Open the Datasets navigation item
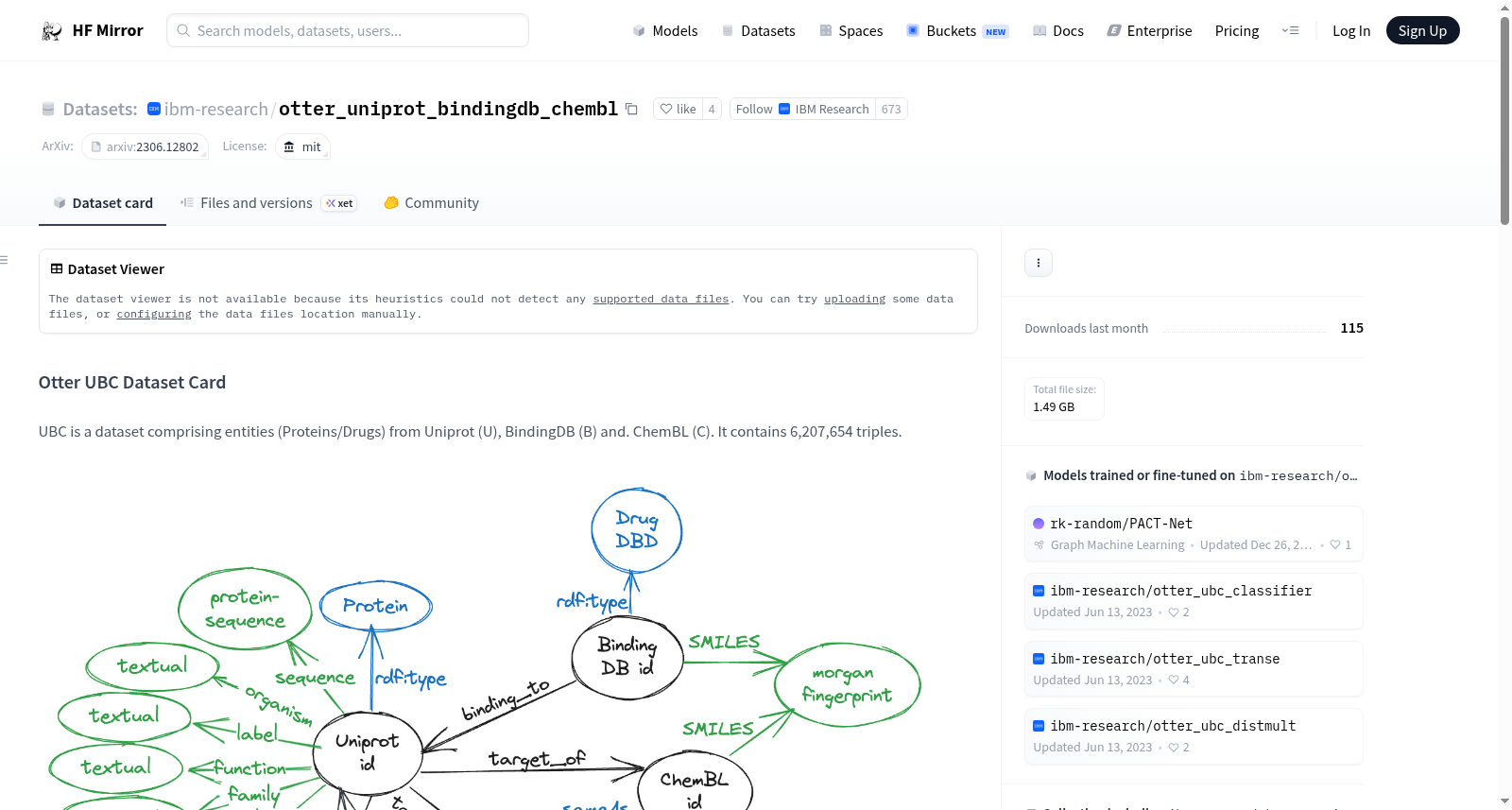The height and width of the screenshot is (810, 1512). click(759, 30)
